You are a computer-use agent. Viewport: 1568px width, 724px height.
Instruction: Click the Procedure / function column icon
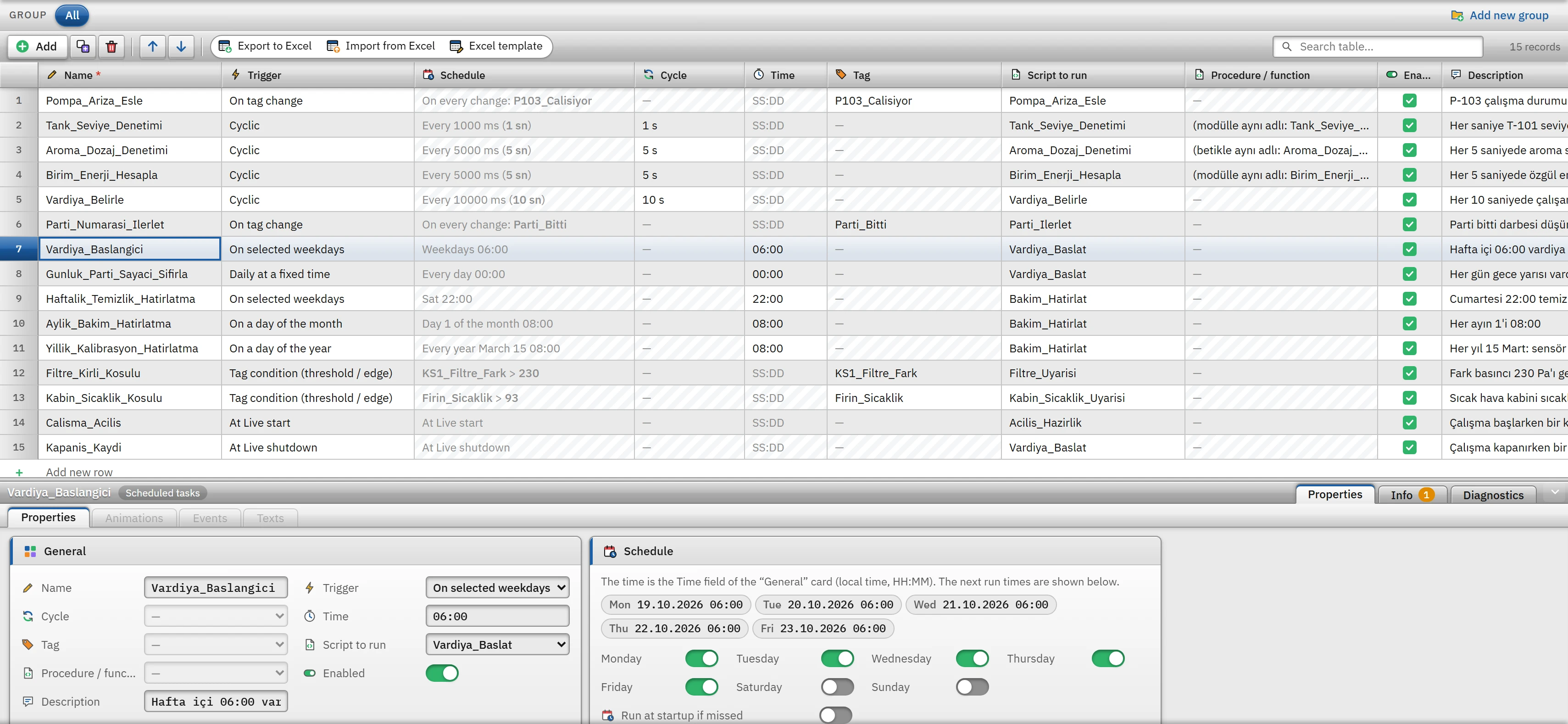(x=1199, y=75)
